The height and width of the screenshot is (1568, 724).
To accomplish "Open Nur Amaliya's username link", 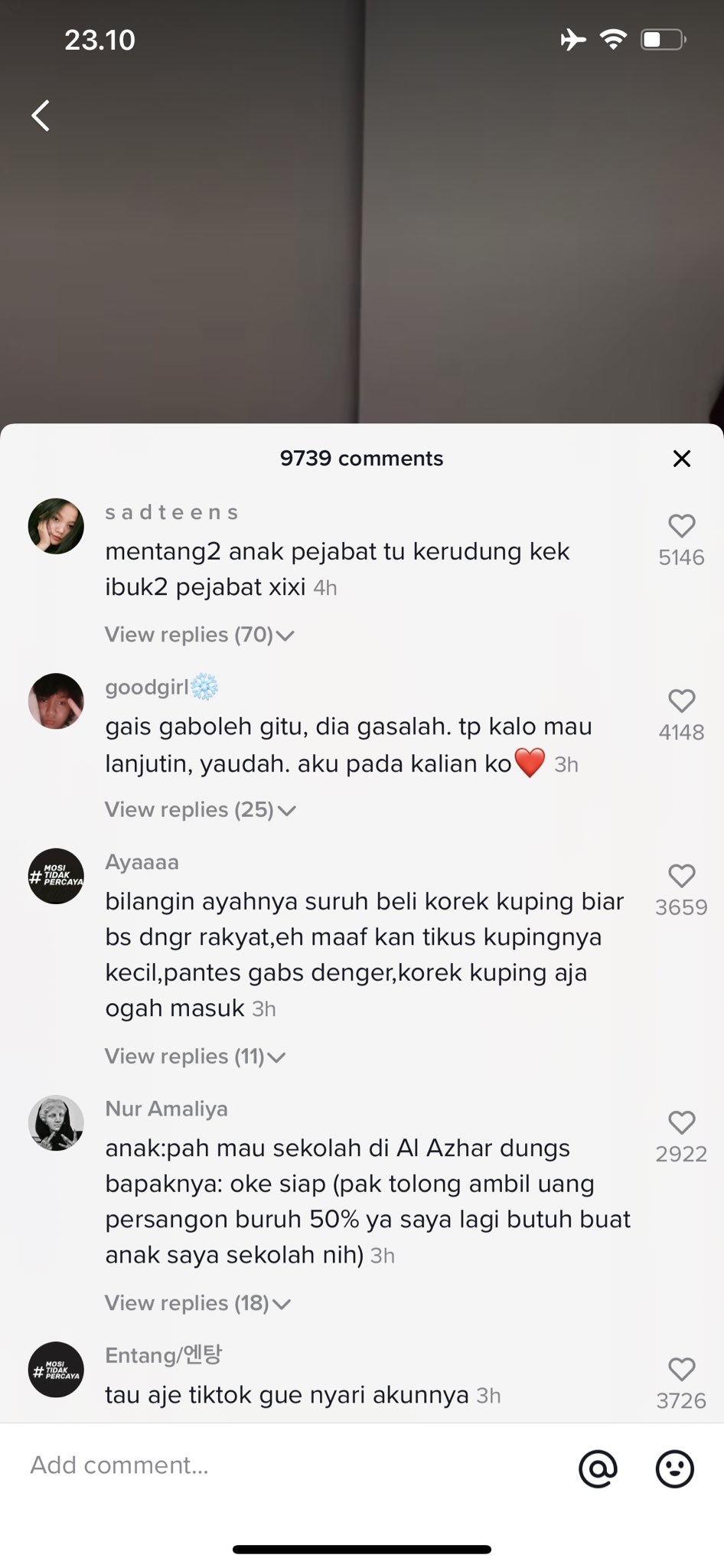I will click(166, 1109).
